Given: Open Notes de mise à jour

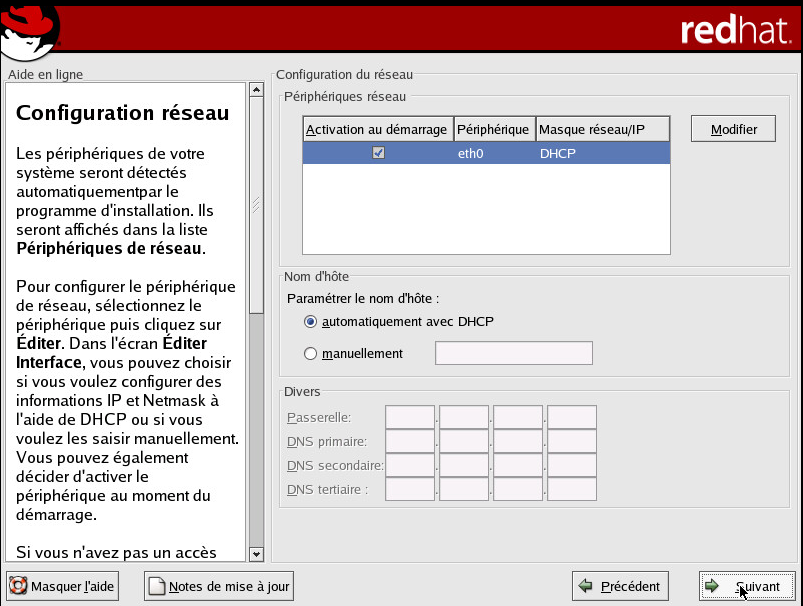Looking at the screenshot, I should click(219, 586).
